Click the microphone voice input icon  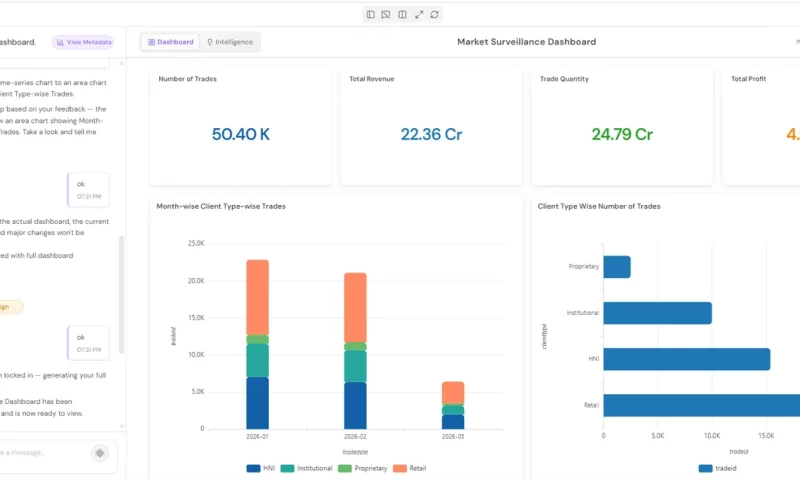100,453
